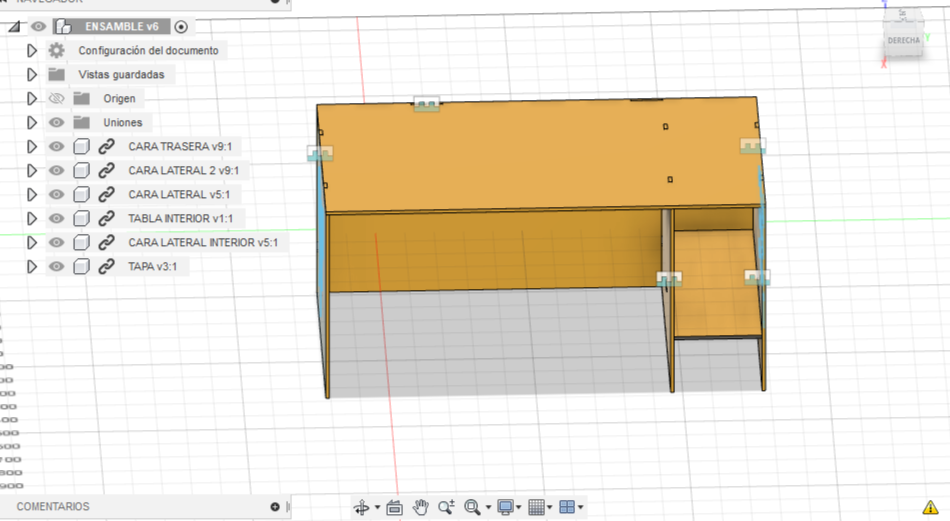Screen dimensions: 950x521
Task: Show the hidden Origen folder
Action: click(56, 98)
